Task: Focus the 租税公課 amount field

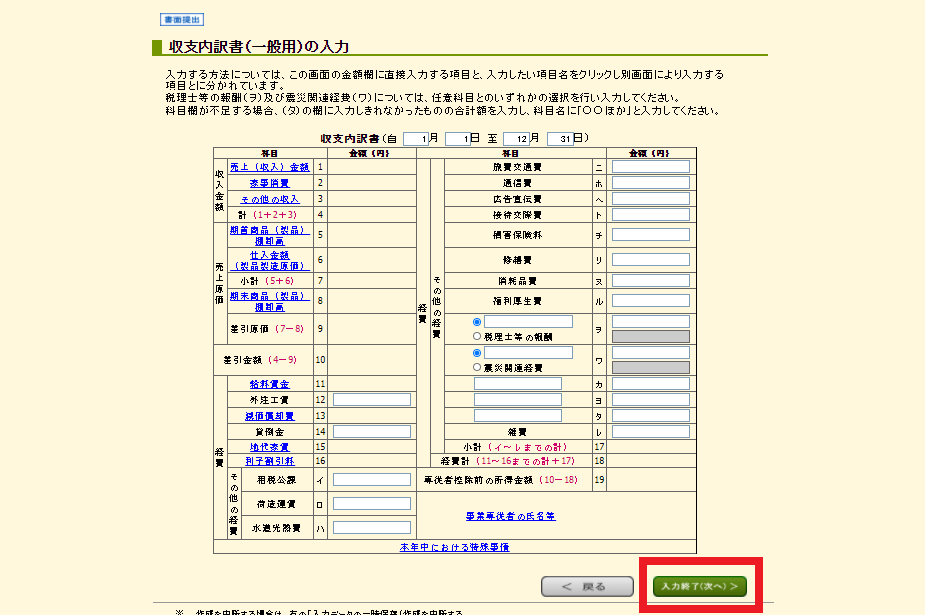Action: point(372,479)
